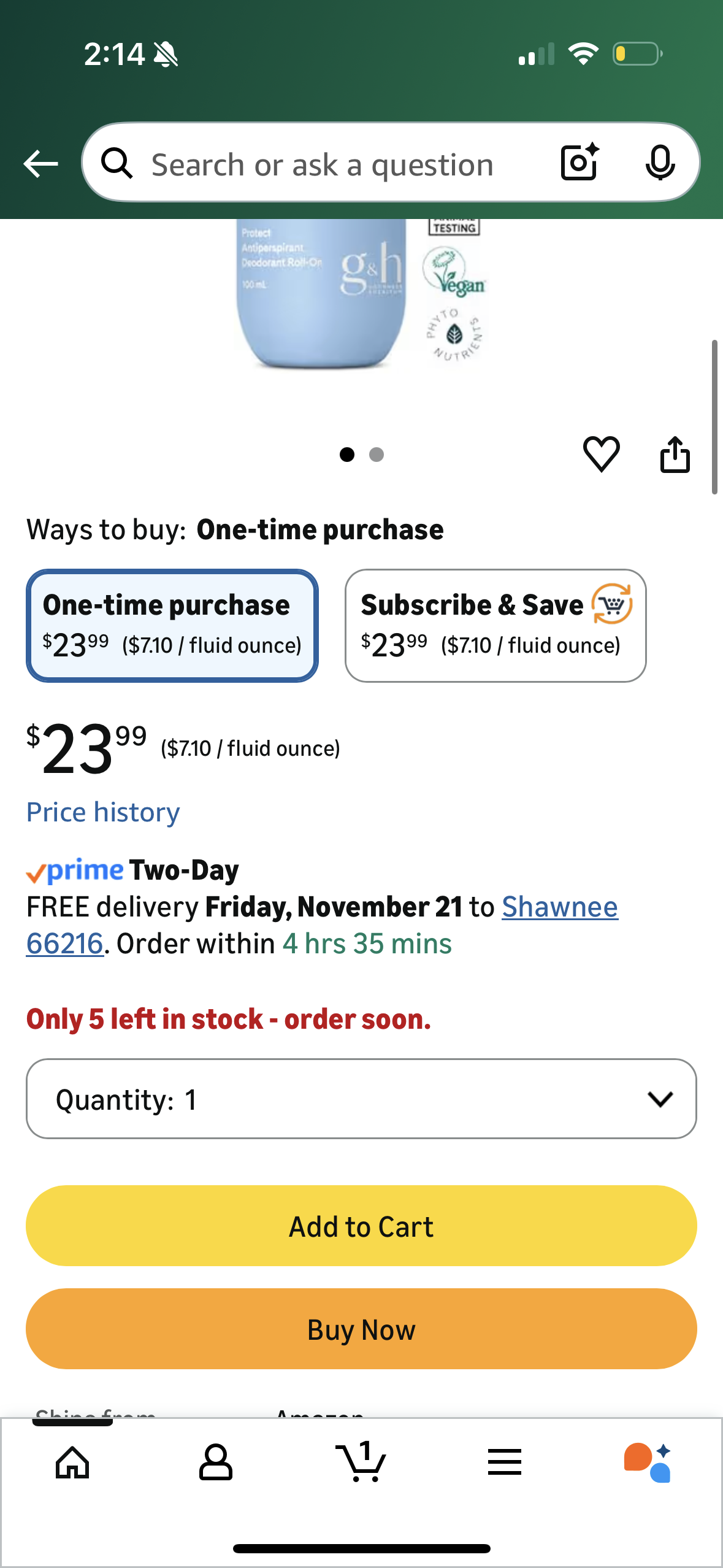Tap the share icon

(x=675, y=455)
